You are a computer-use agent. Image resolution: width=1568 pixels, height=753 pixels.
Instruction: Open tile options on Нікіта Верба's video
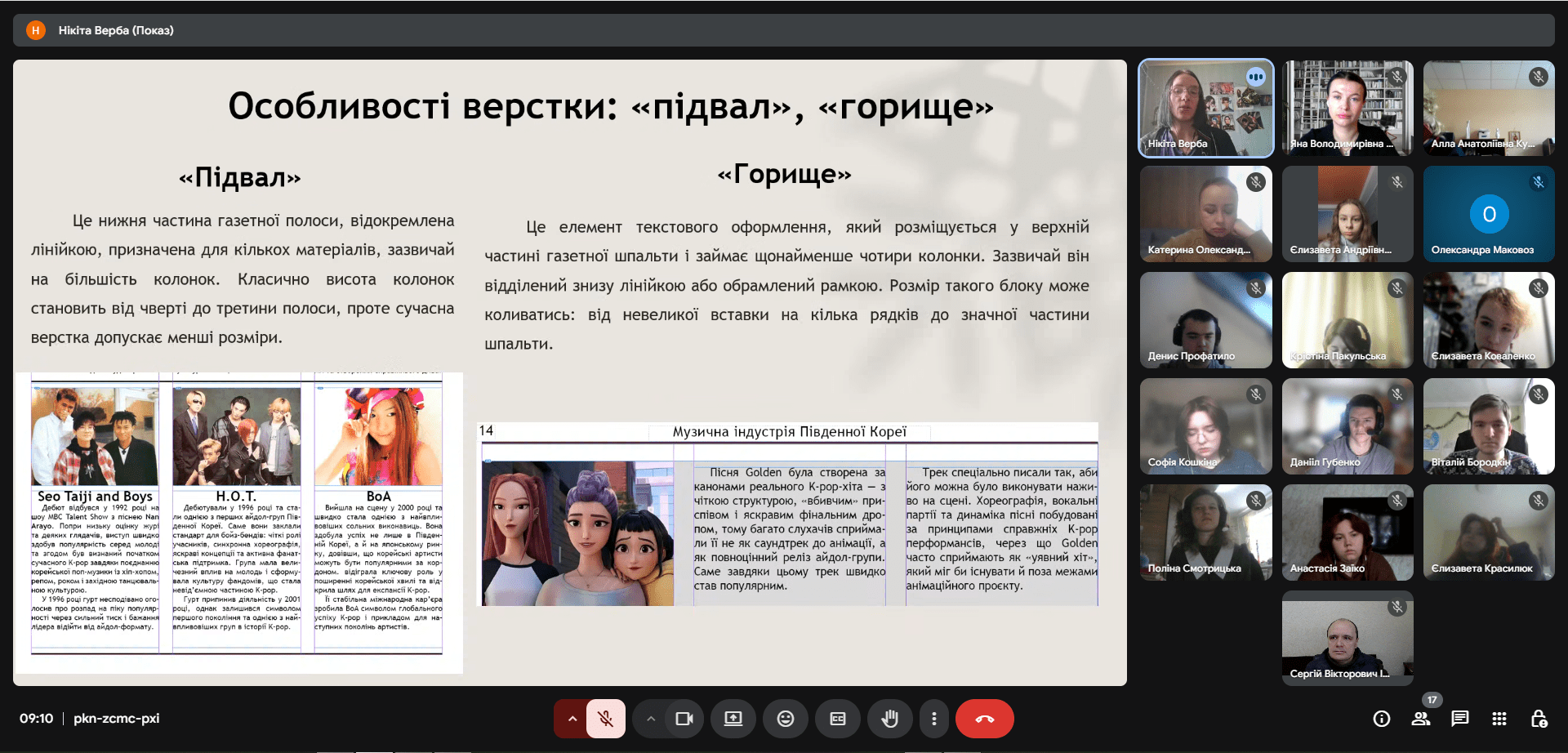tap(1255, 78)
